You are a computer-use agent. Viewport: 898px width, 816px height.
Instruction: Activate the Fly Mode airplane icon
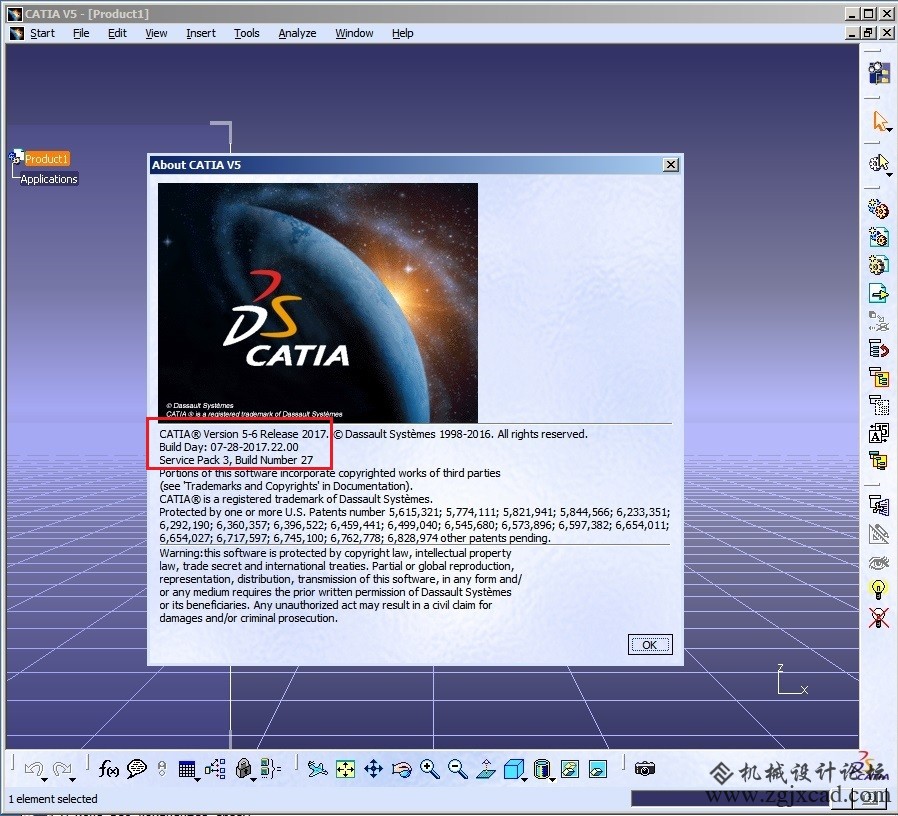tap(317, 768)
